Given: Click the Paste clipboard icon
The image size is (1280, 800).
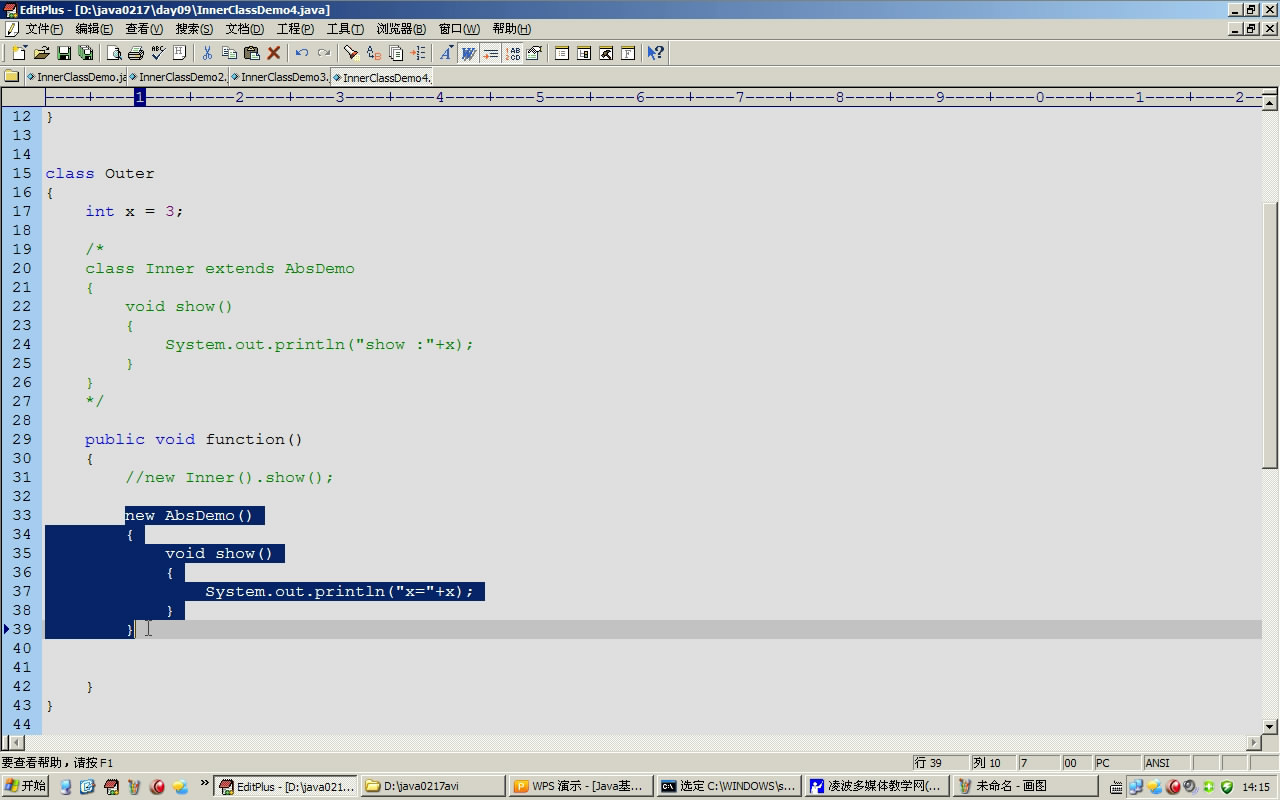Looking at the screenshot, I should pyautogui.click(x=251, y=53).
